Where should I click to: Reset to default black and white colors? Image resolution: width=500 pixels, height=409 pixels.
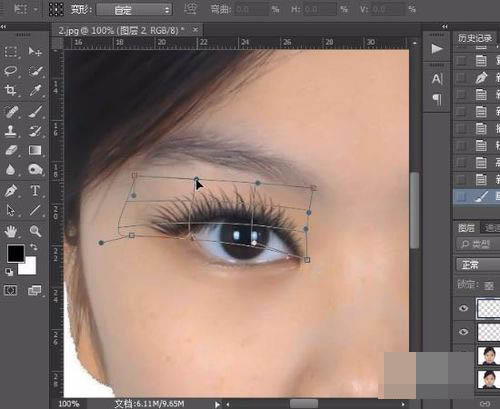coord(9,272)
